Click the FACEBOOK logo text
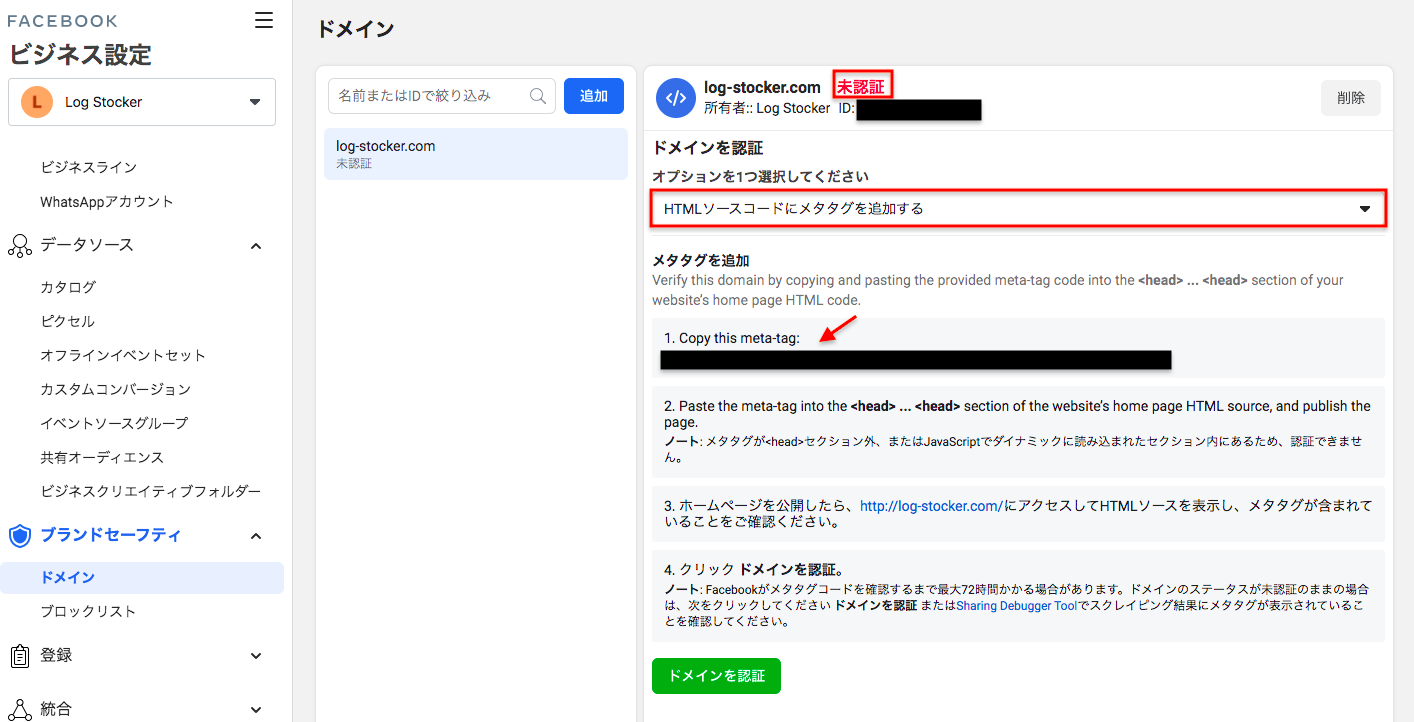This screenshot has width=1414, height=722. [62, 21]
